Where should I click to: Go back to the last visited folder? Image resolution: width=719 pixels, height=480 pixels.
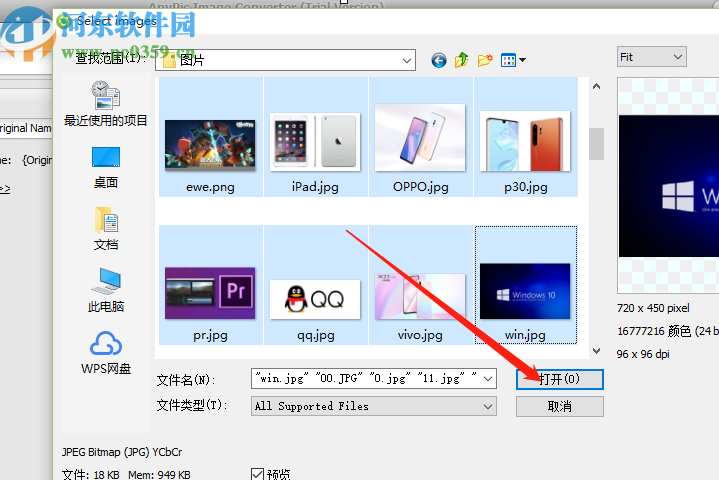tap(439, 60)
